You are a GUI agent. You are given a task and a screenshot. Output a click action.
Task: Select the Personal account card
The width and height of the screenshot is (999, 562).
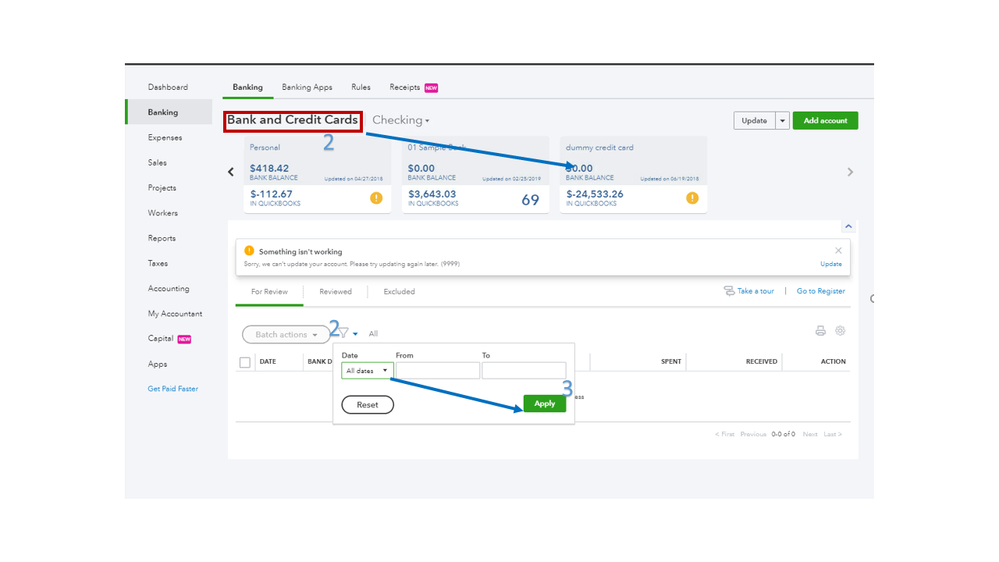coord(317,175)
